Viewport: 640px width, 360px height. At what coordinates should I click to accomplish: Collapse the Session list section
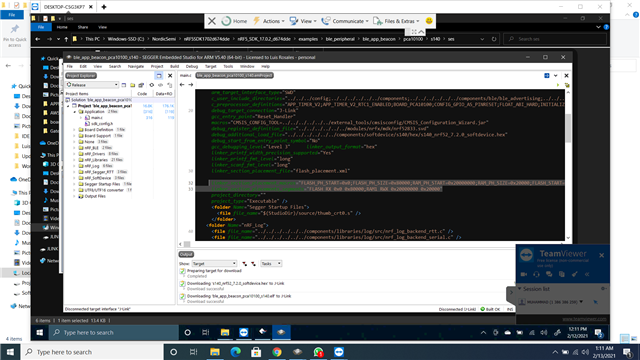point(520,289)
